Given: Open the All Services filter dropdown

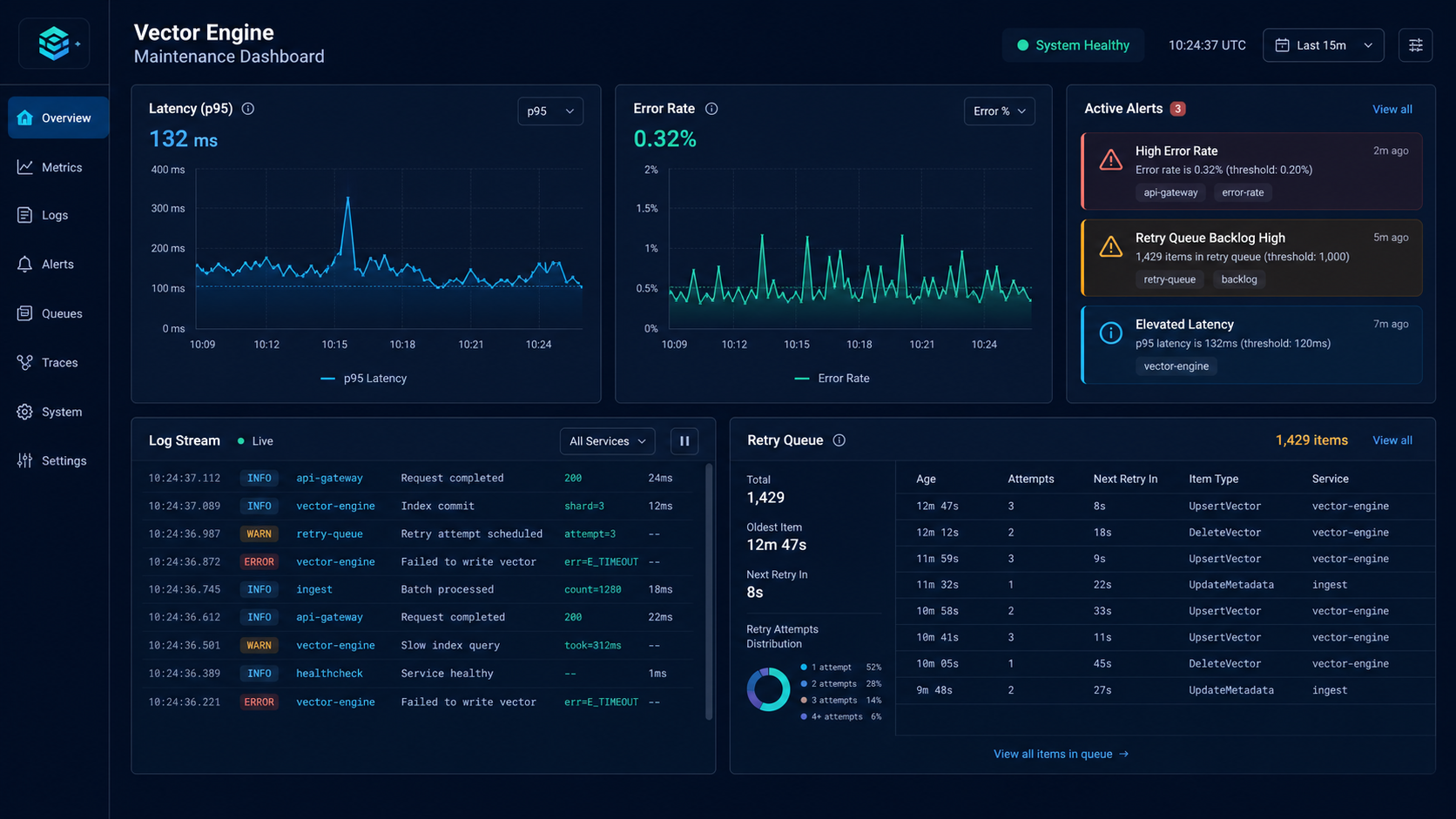Looking at the screenshot, I should (607, 441).
